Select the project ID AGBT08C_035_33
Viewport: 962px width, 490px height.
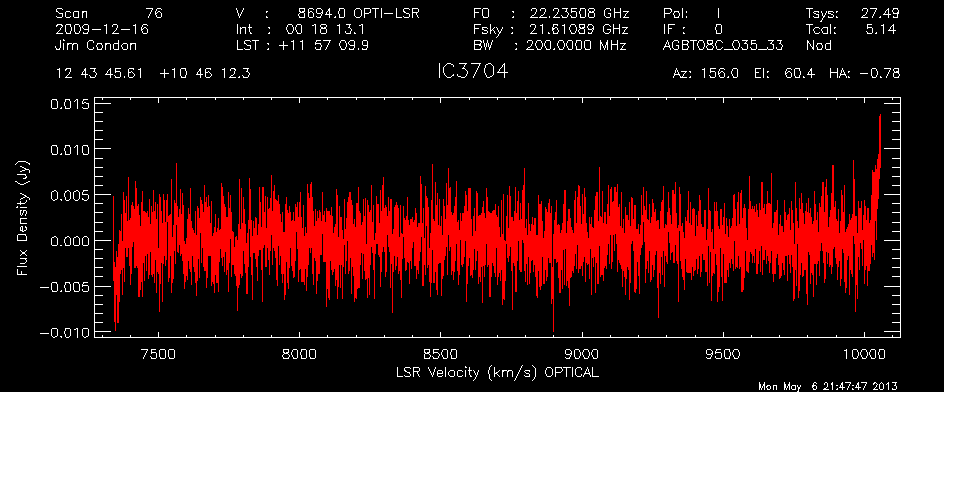(723, 45)
